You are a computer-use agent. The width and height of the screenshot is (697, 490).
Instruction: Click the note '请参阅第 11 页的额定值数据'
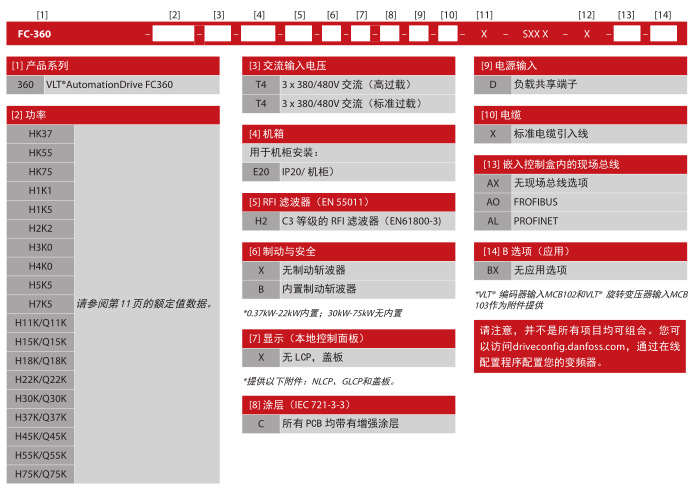(x=144, y=304)
